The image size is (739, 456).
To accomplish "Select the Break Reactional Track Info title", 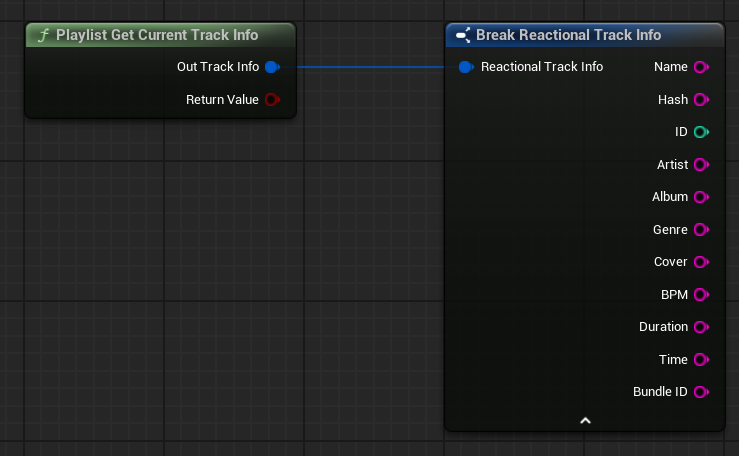I will pyautogui.click(x=568, y=35).
